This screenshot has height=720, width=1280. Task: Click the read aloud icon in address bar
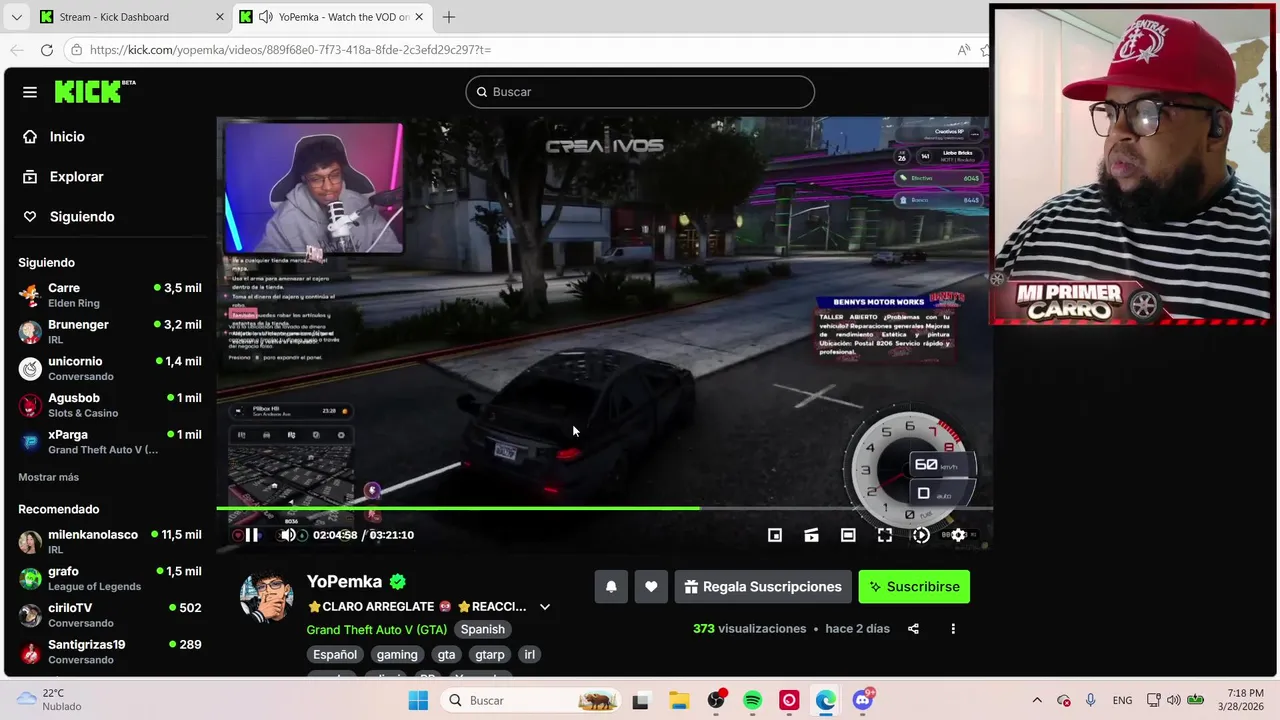pyautogui.click(x=963, y=49)
